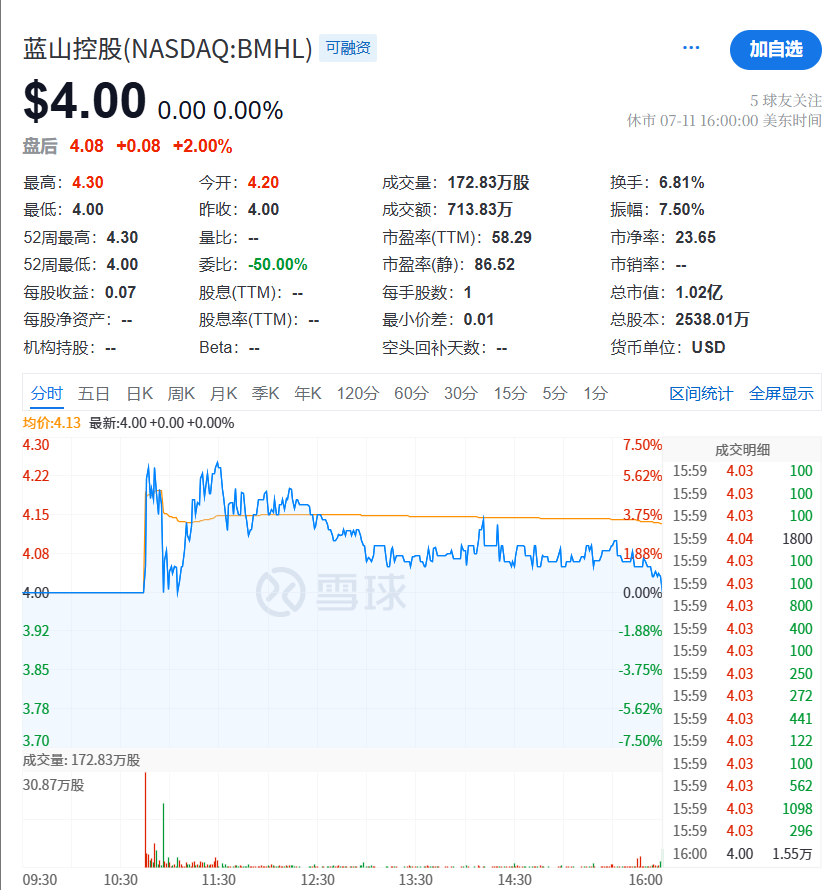Click the 4.22 left axis price label

pyautogui.click(x=36, y=476)
